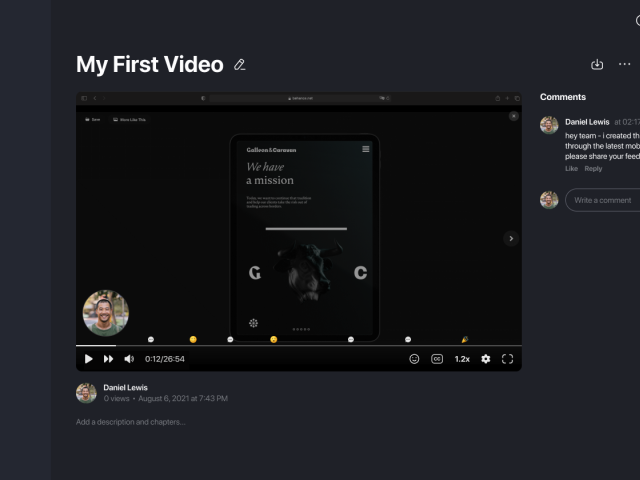Click Daniel Lewis avatar beside his comment
Image resolution: width=640 pixels, height=480 pixels.
click(549, 125)
